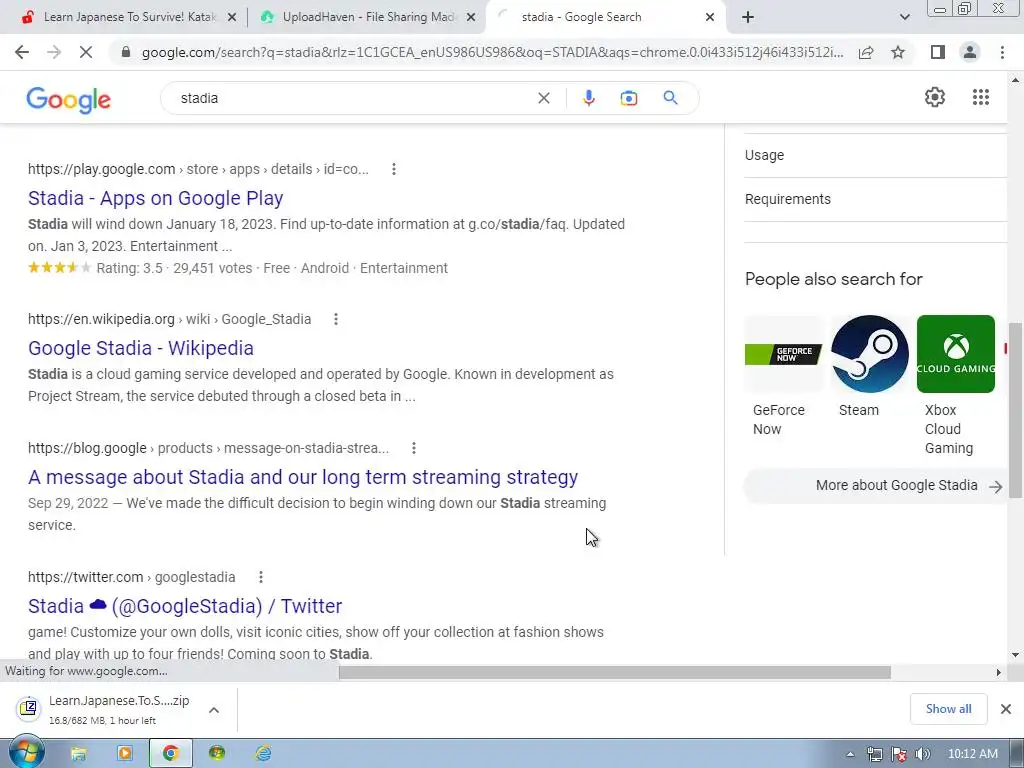Submit search with magnifier icon
Image resolution: width=1024 pixels, height=768 pixels.
[x=670, y=98]
